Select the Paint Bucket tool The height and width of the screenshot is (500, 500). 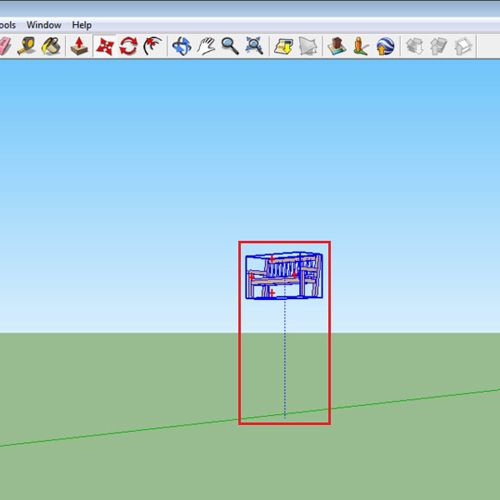51,46
